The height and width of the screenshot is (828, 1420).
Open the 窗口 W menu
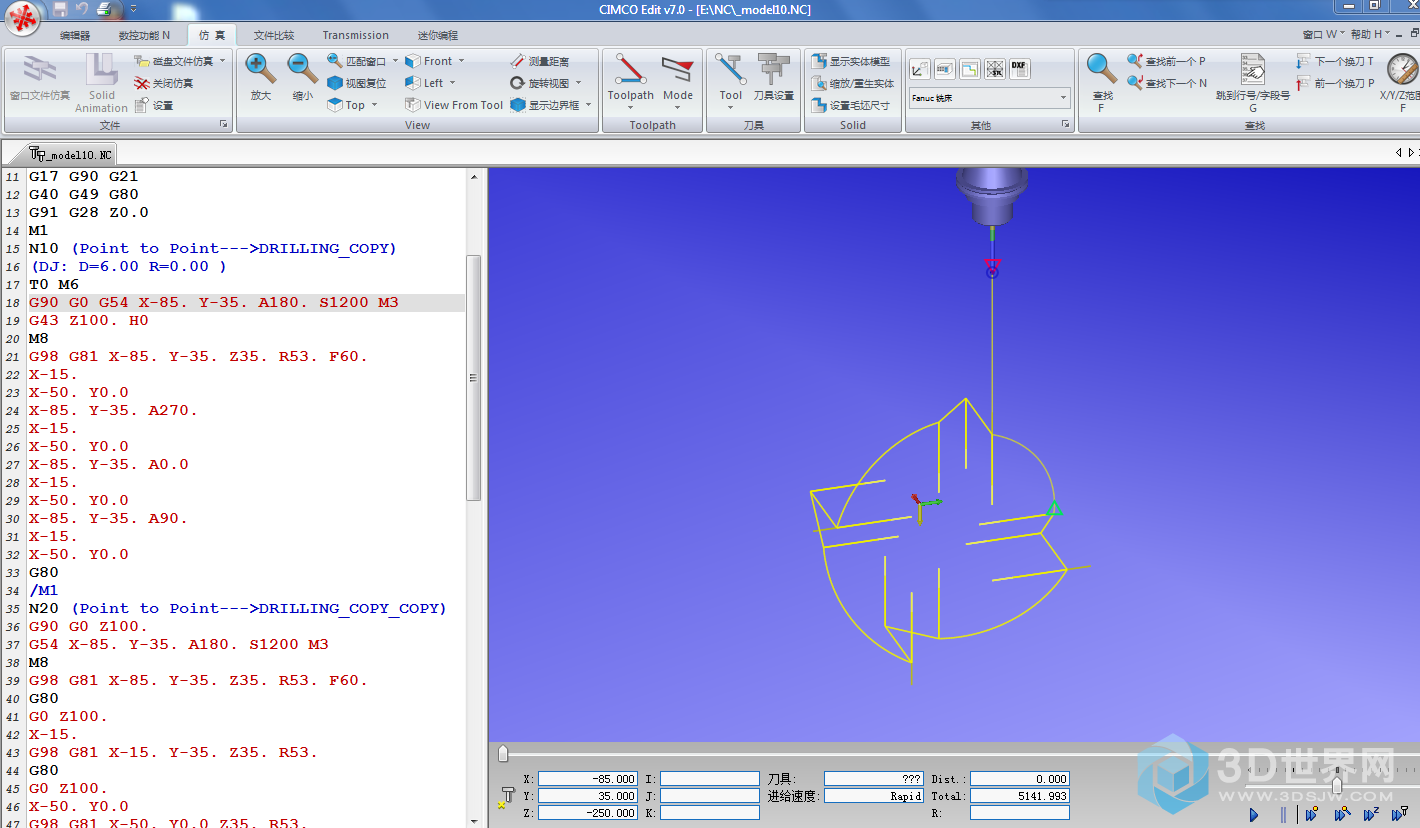[x=1323, y=34]
